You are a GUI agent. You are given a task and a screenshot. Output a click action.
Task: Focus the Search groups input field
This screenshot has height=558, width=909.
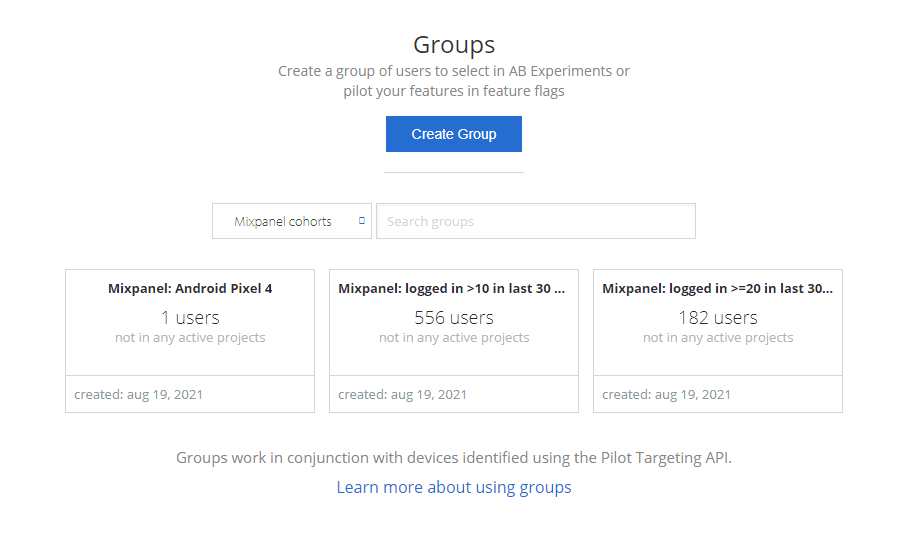click(535, 221)
